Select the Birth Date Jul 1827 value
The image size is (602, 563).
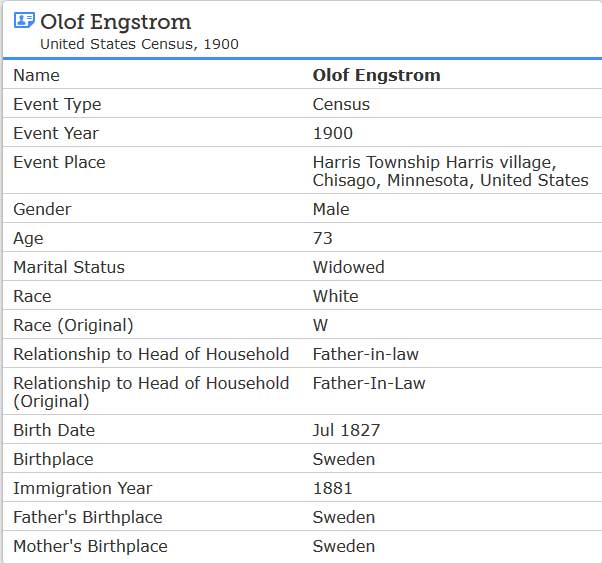pos(346,430)
